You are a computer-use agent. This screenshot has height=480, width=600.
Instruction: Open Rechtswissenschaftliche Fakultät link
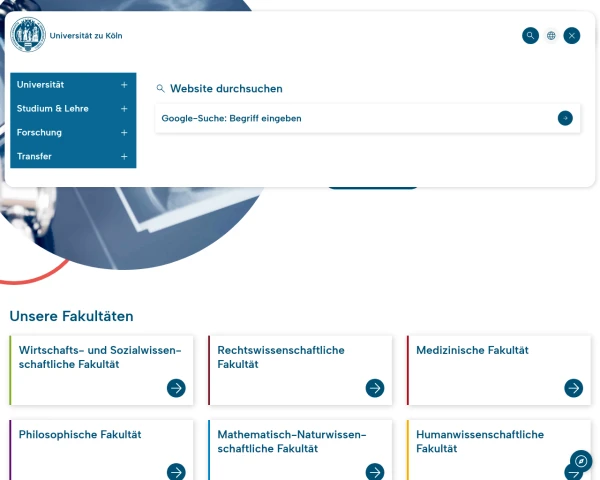(281, 357)
